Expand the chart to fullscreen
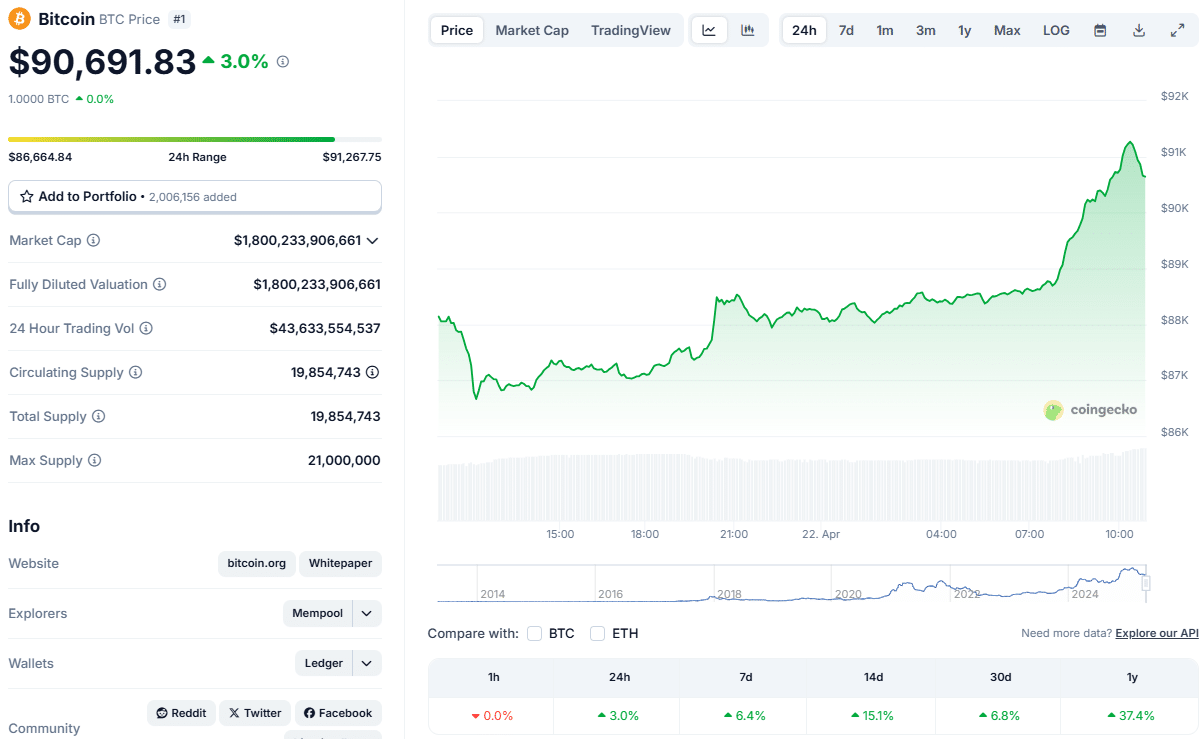Image resolution: width=1202 pixels, height=739 pixels. 1177,30
